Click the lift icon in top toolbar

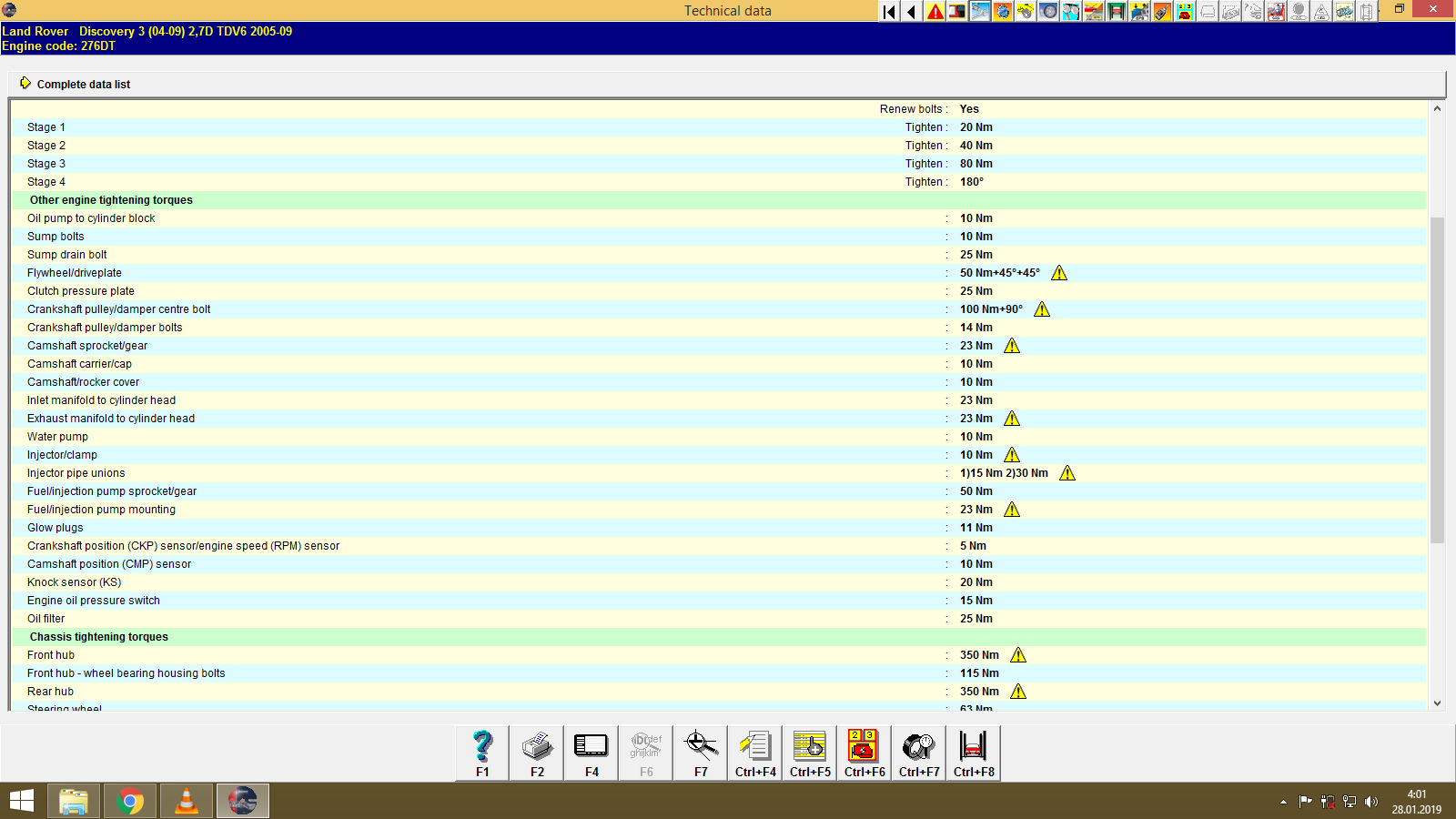coord(1117,12)
